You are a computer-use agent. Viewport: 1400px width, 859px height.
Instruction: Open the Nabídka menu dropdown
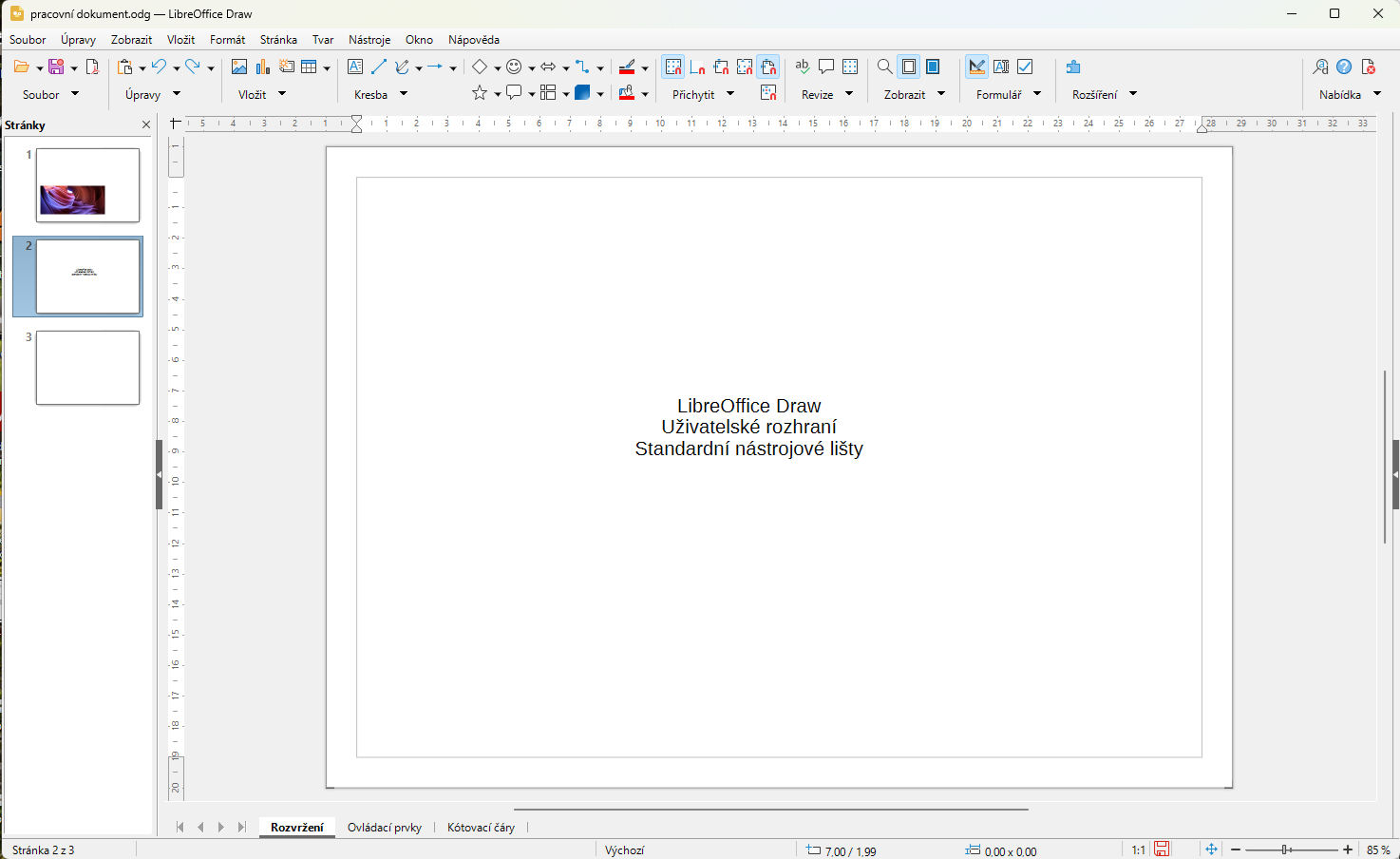(x=1377, y=94)
